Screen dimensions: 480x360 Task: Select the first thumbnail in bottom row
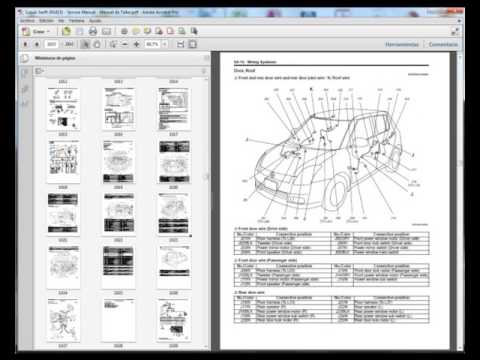pos(63,320)
